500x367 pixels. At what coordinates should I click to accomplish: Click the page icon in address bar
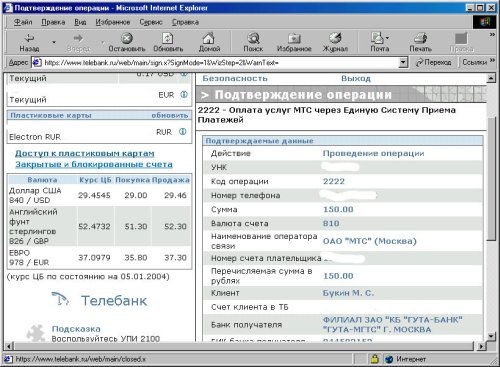point(36,62)
